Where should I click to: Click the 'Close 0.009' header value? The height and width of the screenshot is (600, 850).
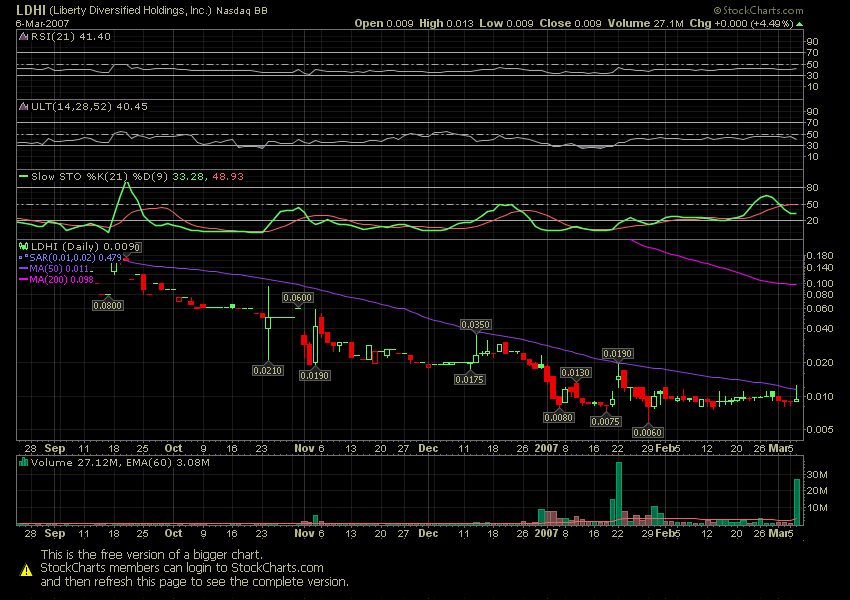[x=570, y=23]
